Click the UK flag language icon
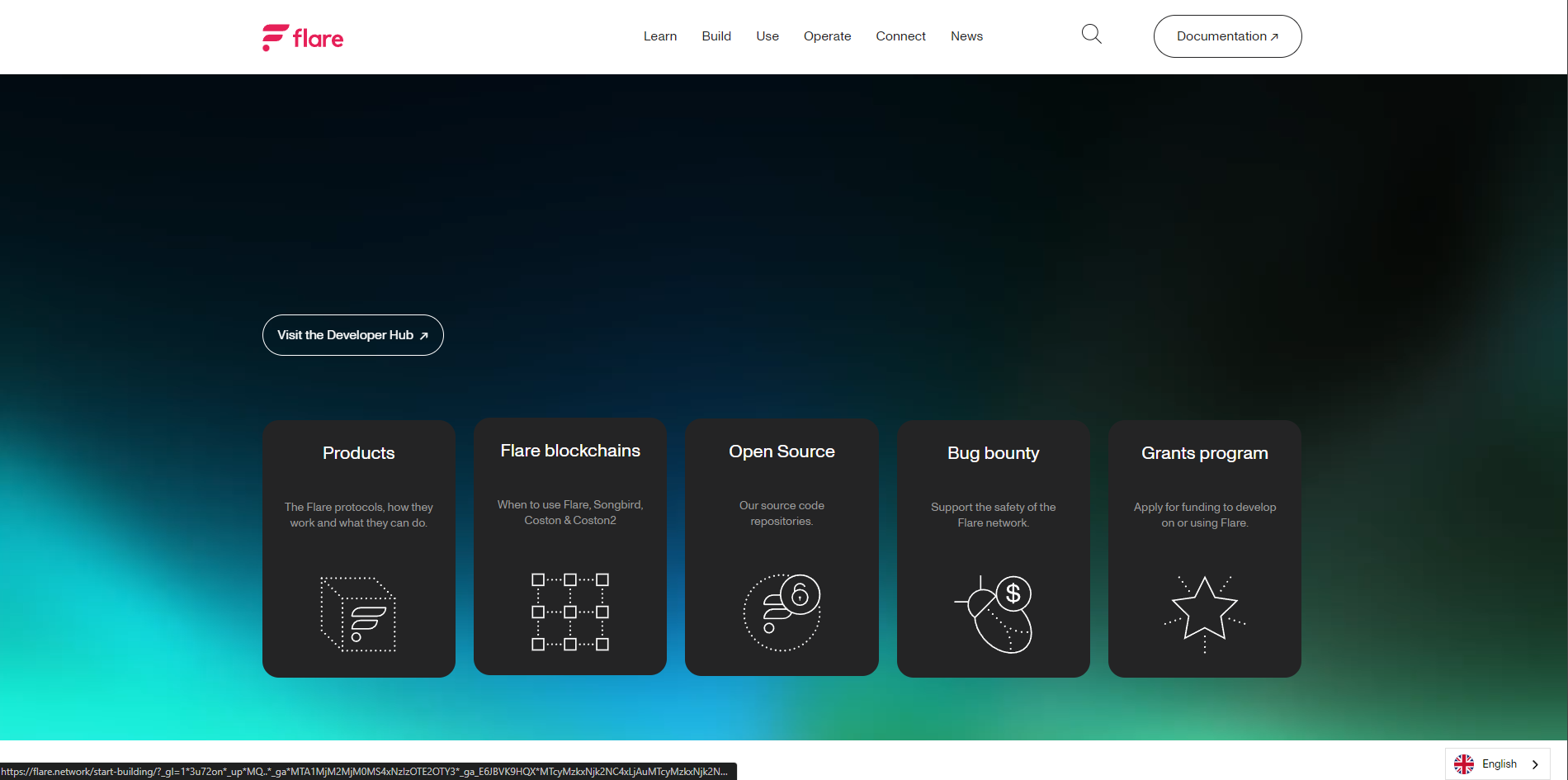This screenshot has width=1568, height=780. click(x=1464, y=764)
